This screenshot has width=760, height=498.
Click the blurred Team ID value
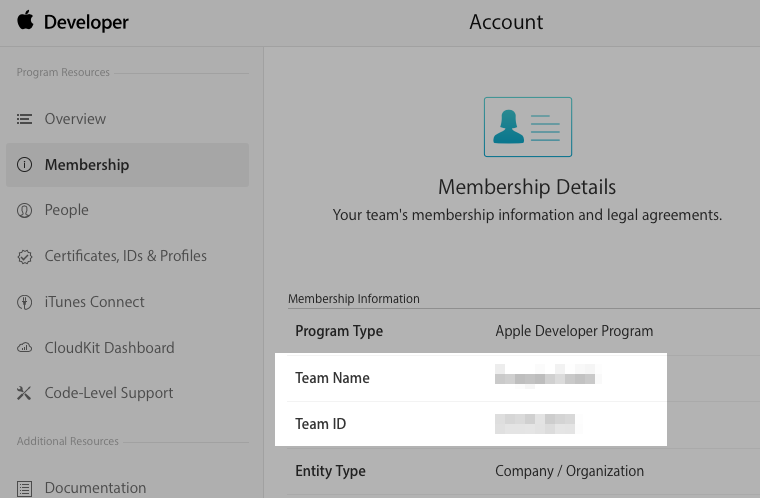(537, 424)
